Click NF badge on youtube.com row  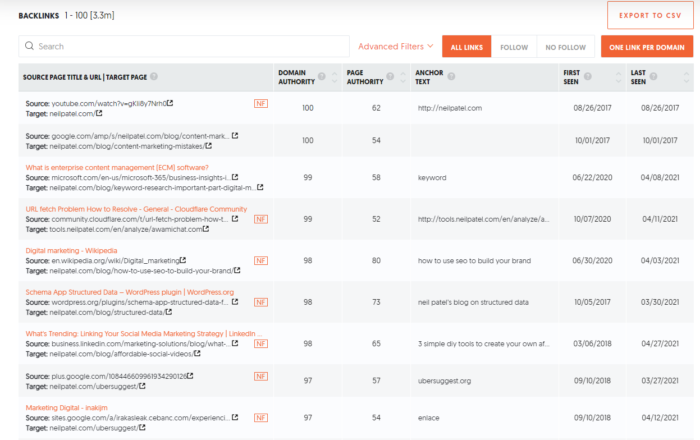click(261, 104)
